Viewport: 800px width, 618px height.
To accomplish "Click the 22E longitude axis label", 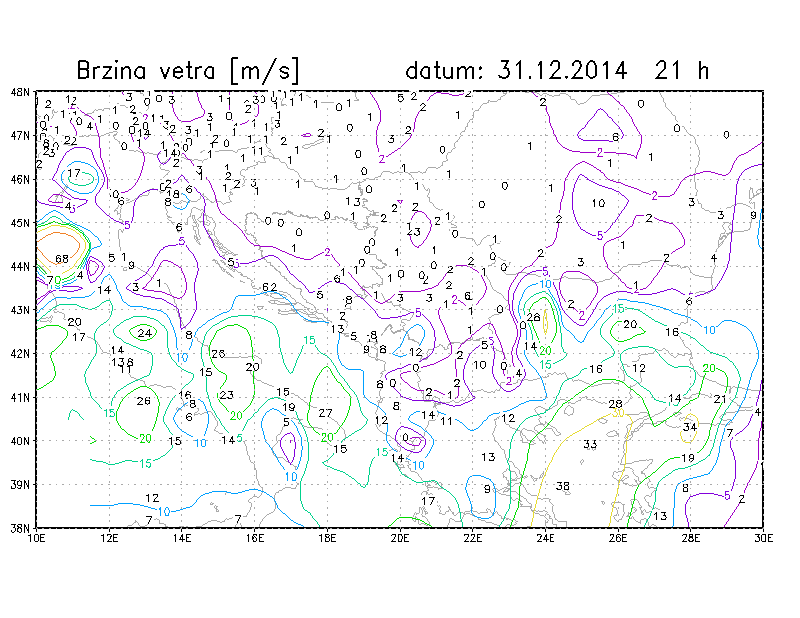I will [x=472, y=538].
